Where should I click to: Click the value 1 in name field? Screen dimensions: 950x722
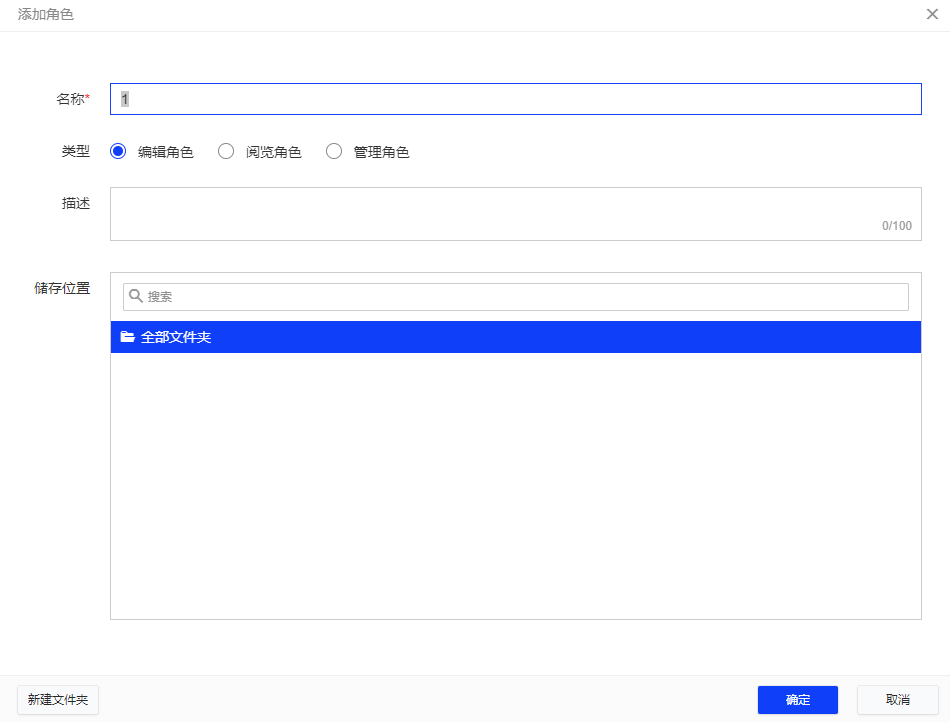tap(122, 99)
